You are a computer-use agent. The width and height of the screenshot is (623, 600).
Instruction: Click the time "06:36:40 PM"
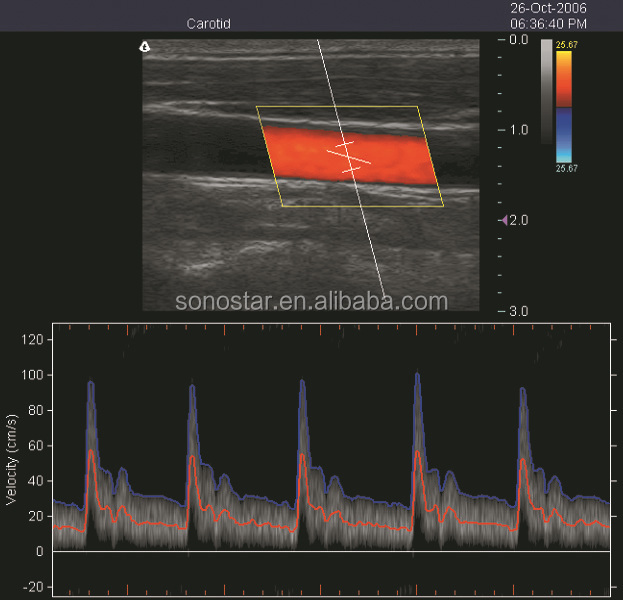pyautogui.click(x=548, y=24)
